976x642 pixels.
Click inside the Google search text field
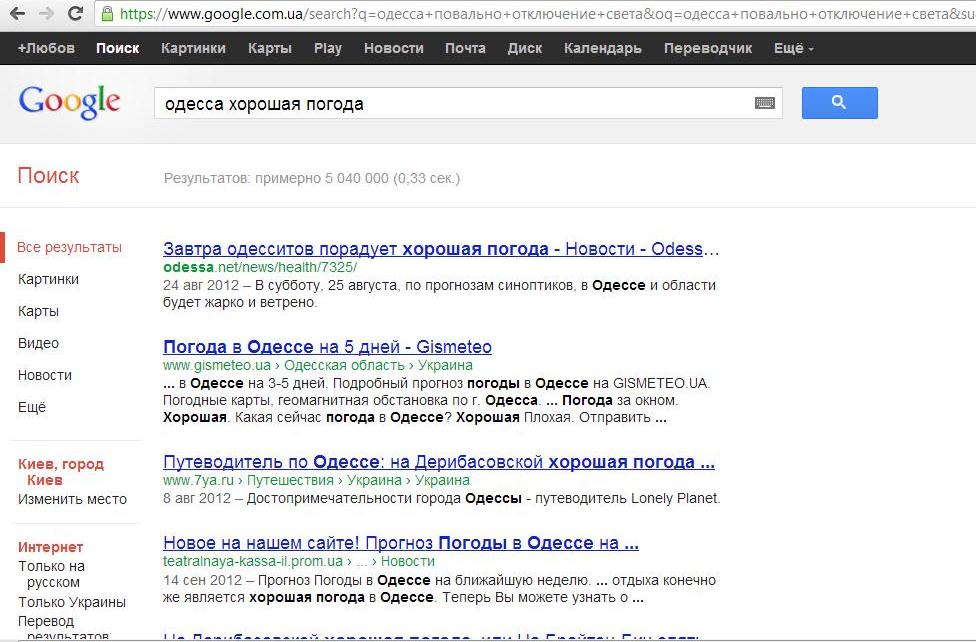point(450,103)
